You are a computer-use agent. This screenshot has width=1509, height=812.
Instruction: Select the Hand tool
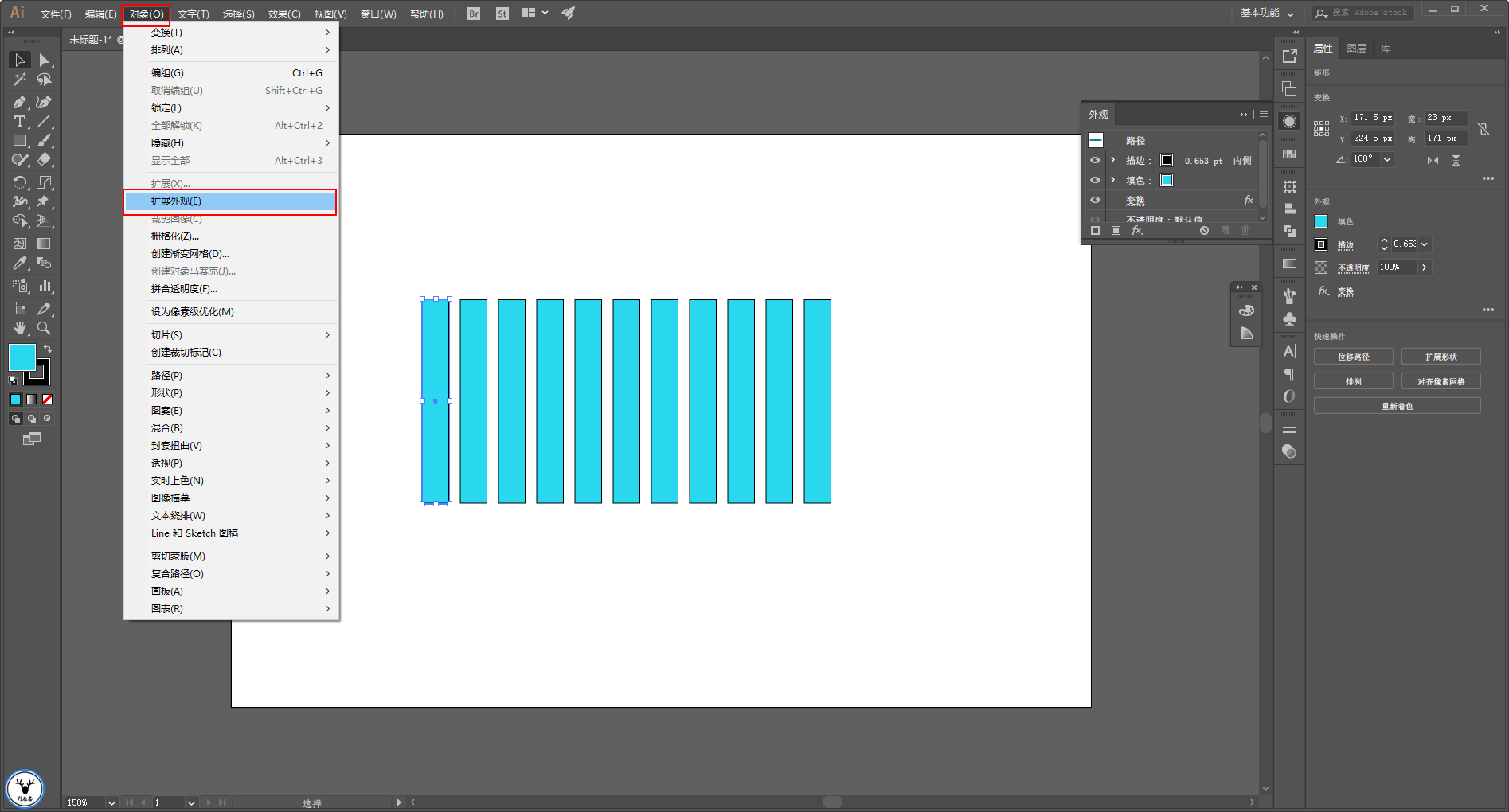[20, 328]
